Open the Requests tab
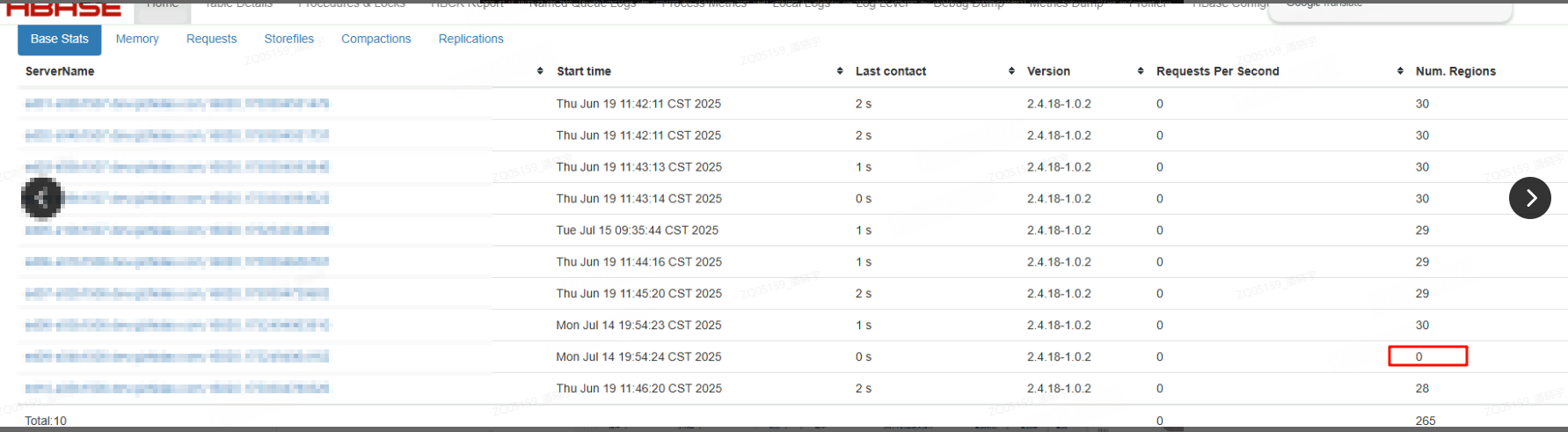This screenshot has height=432, width=1568. pyautogui.click(x=211, y=39)
